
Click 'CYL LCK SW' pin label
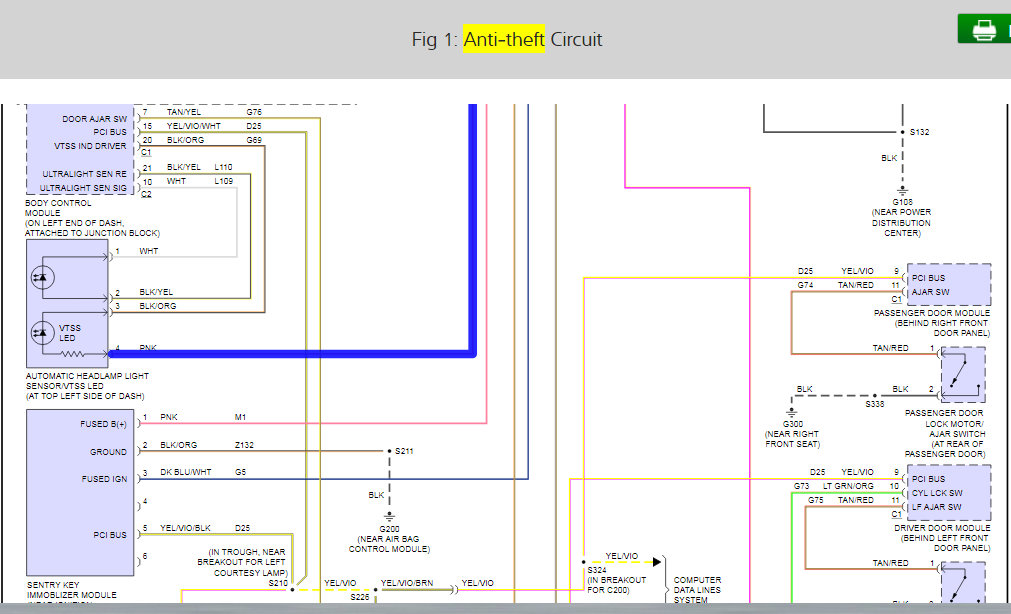click(x=937, y=493)
